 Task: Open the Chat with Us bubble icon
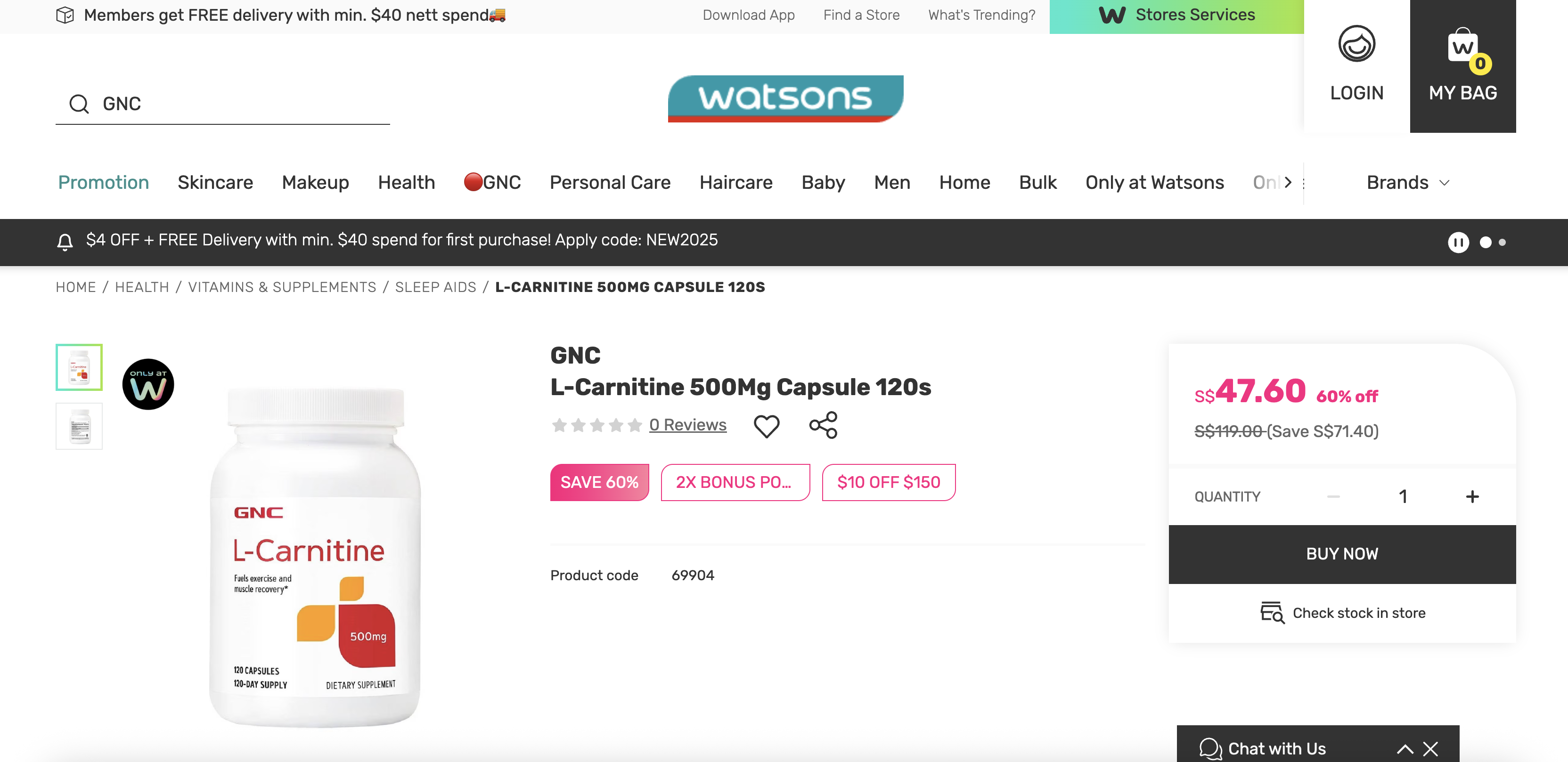click(1210, 748)
